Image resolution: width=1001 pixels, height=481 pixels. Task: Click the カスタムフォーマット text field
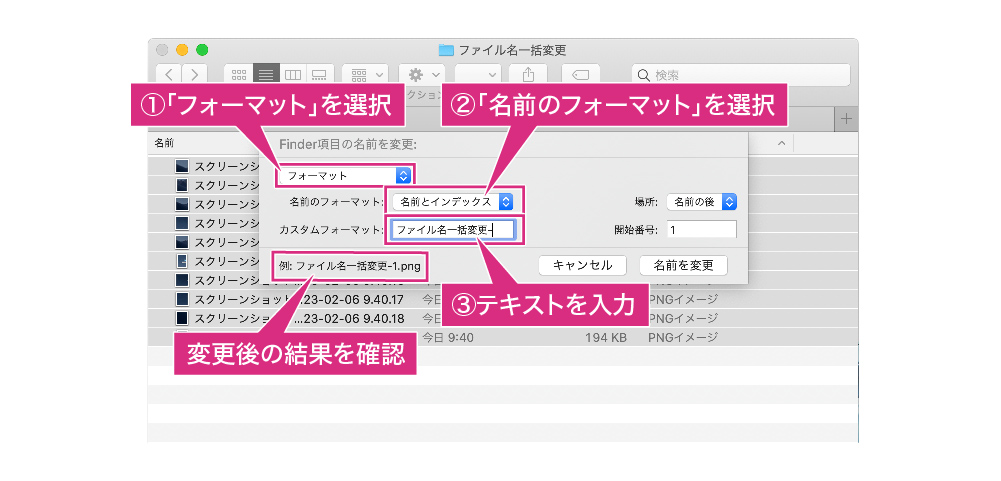[453, 229]
